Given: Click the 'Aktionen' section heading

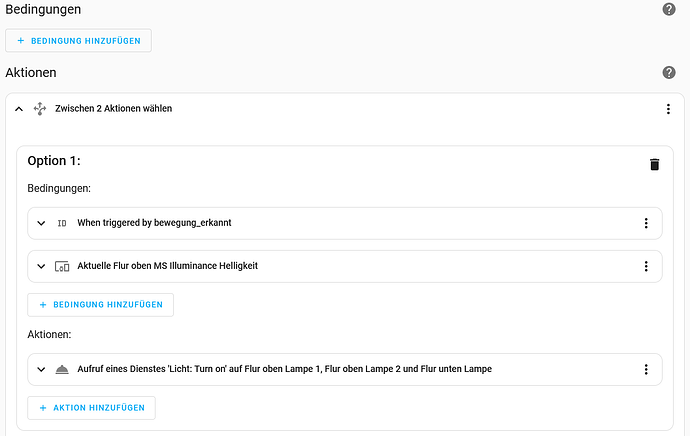Looking at the screenshot, I should (31, 73).
